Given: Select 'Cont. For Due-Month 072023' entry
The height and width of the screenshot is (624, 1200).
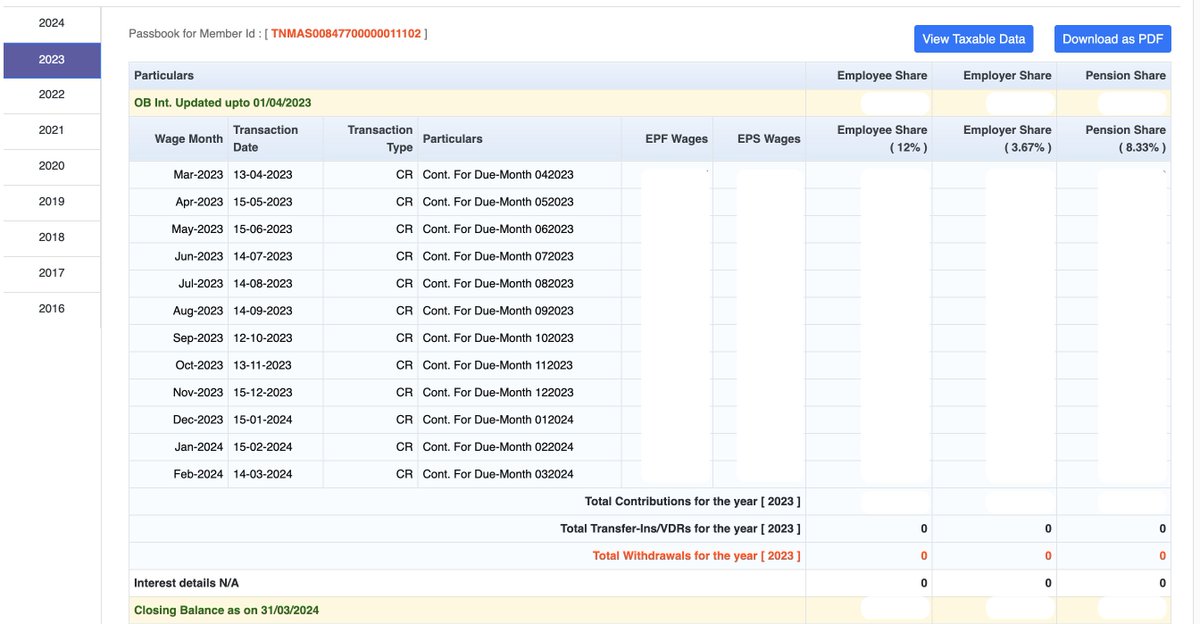Looking at the screenshot, I should (x=498, y=256).
